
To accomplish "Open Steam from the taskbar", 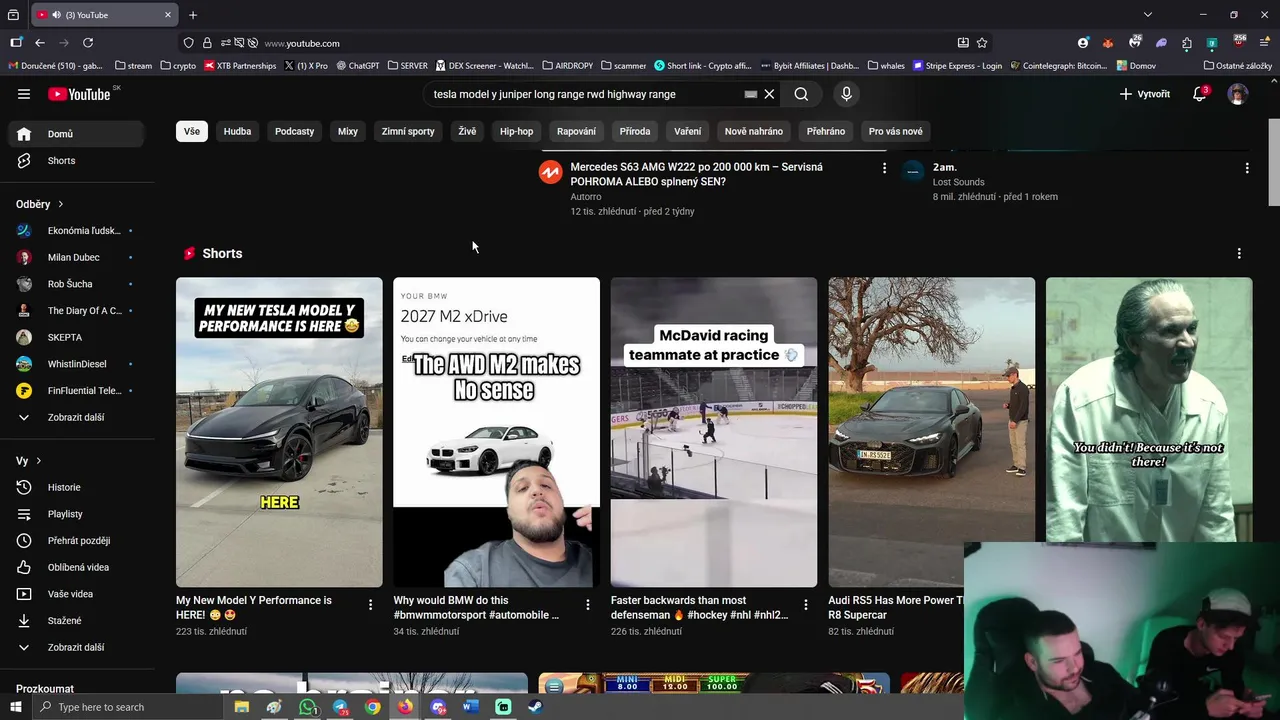I will point(535,707).
